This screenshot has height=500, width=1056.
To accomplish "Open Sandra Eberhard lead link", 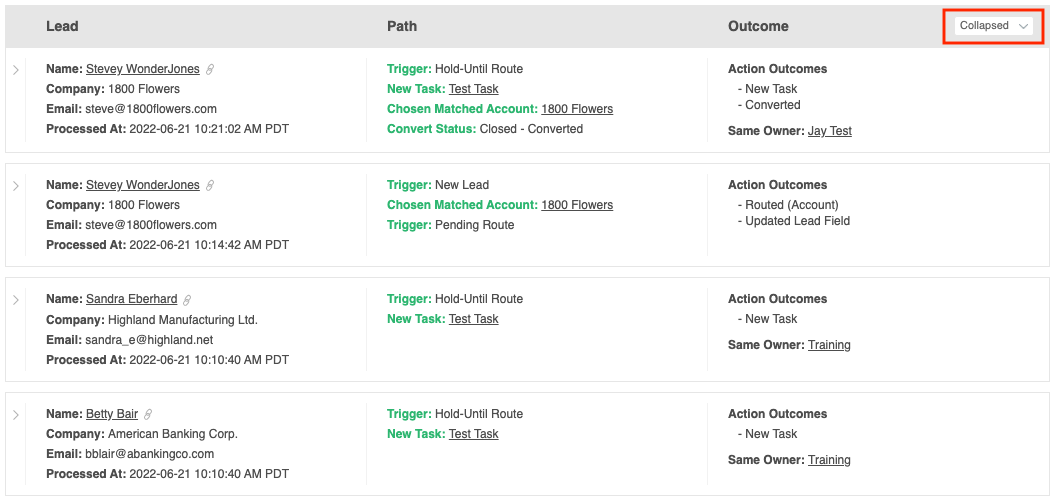I will coord(132,299).
